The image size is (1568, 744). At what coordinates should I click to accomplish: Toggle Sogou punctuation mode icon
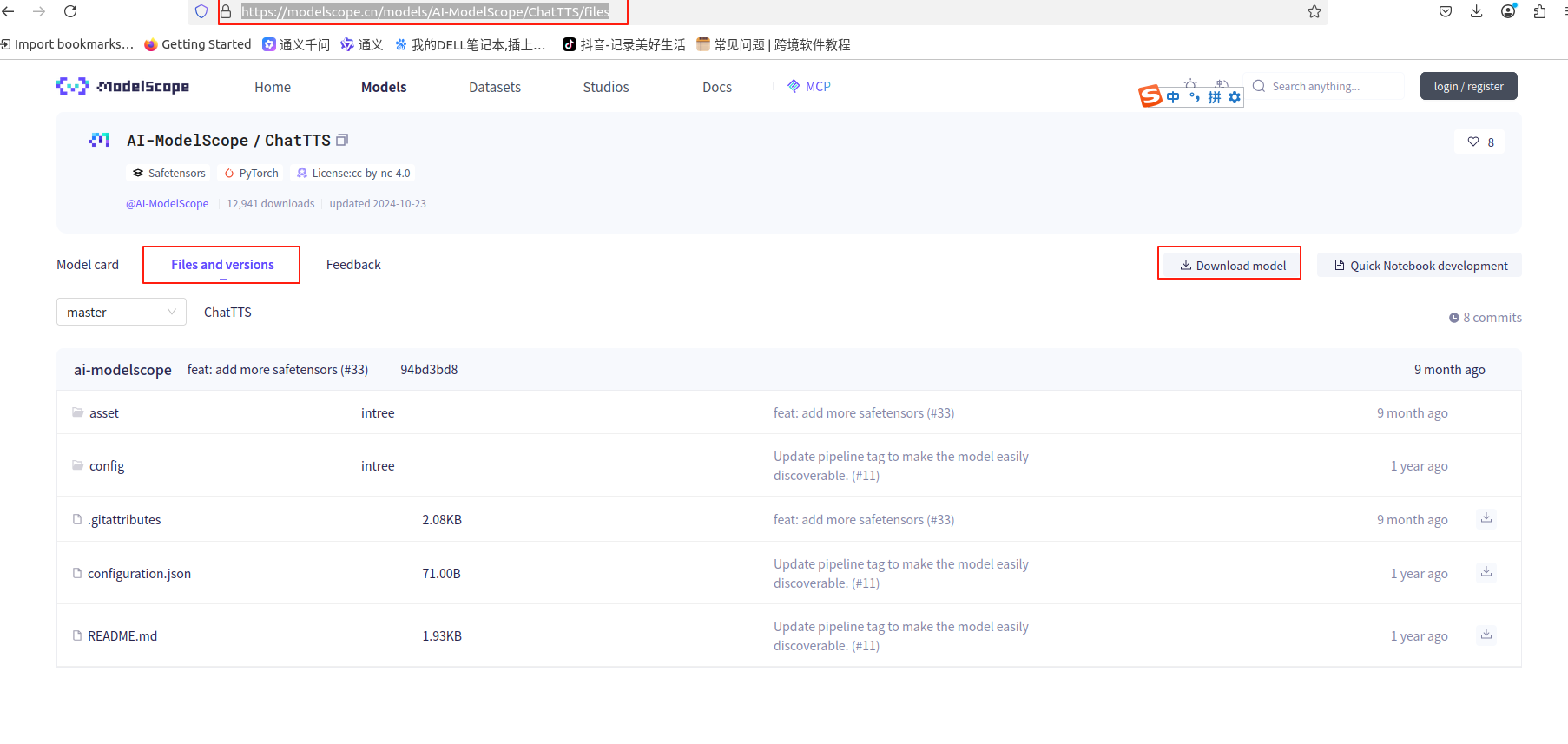pos(1195,97)
